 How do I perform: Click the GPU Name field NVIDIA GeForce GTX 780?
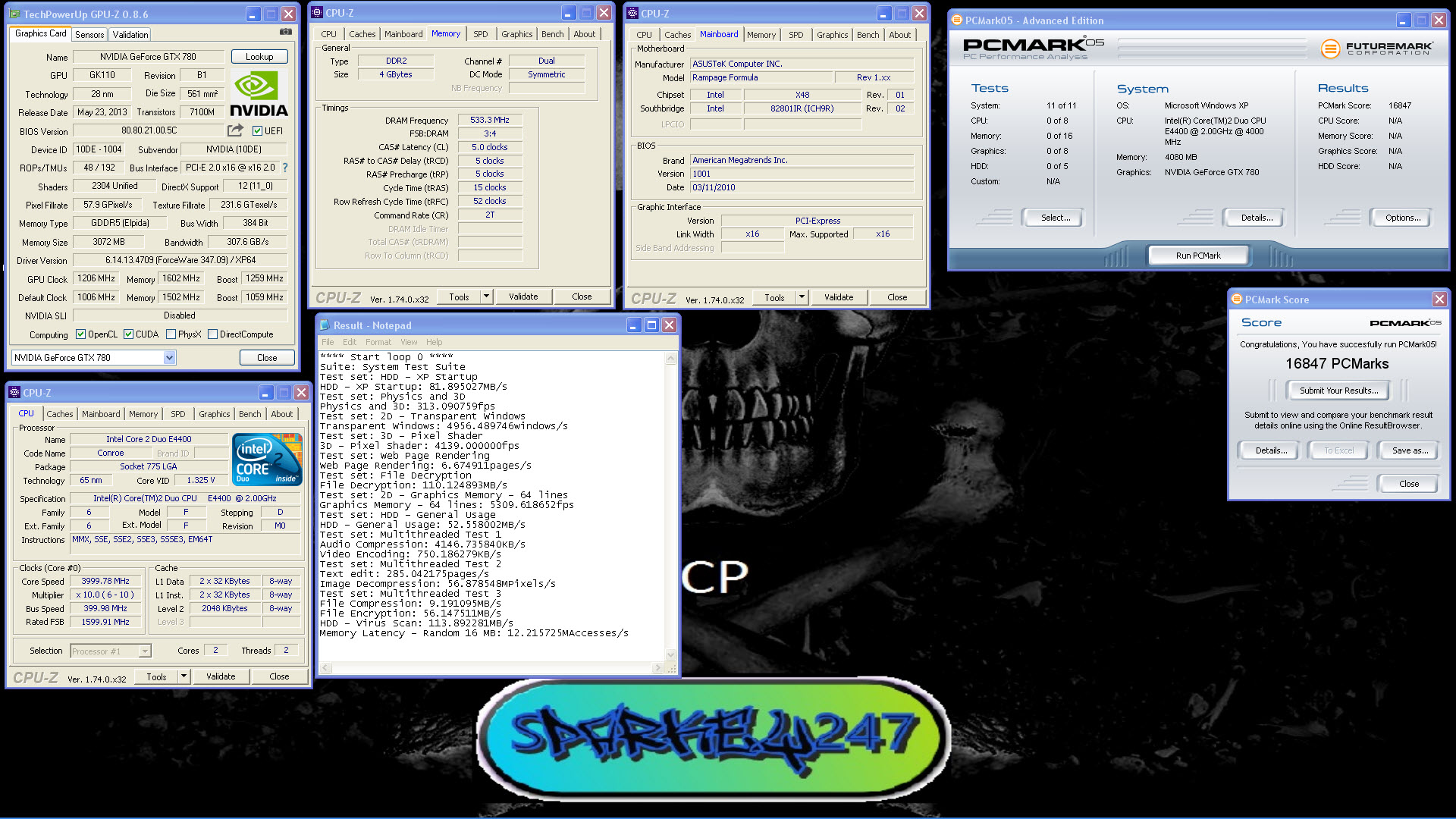click(148, 57)
